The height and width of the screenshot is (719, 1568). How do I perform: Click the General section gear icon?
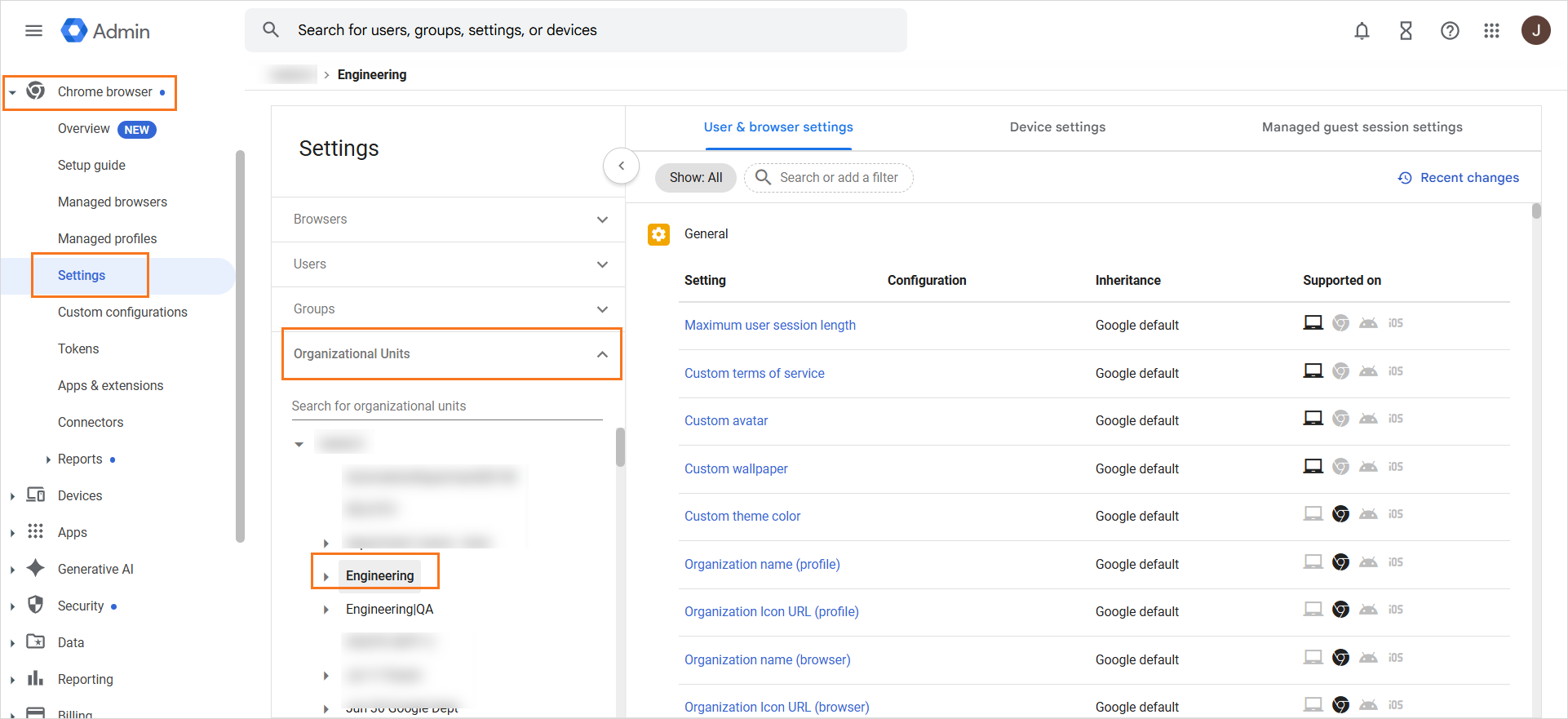click(x=658, y=234)
